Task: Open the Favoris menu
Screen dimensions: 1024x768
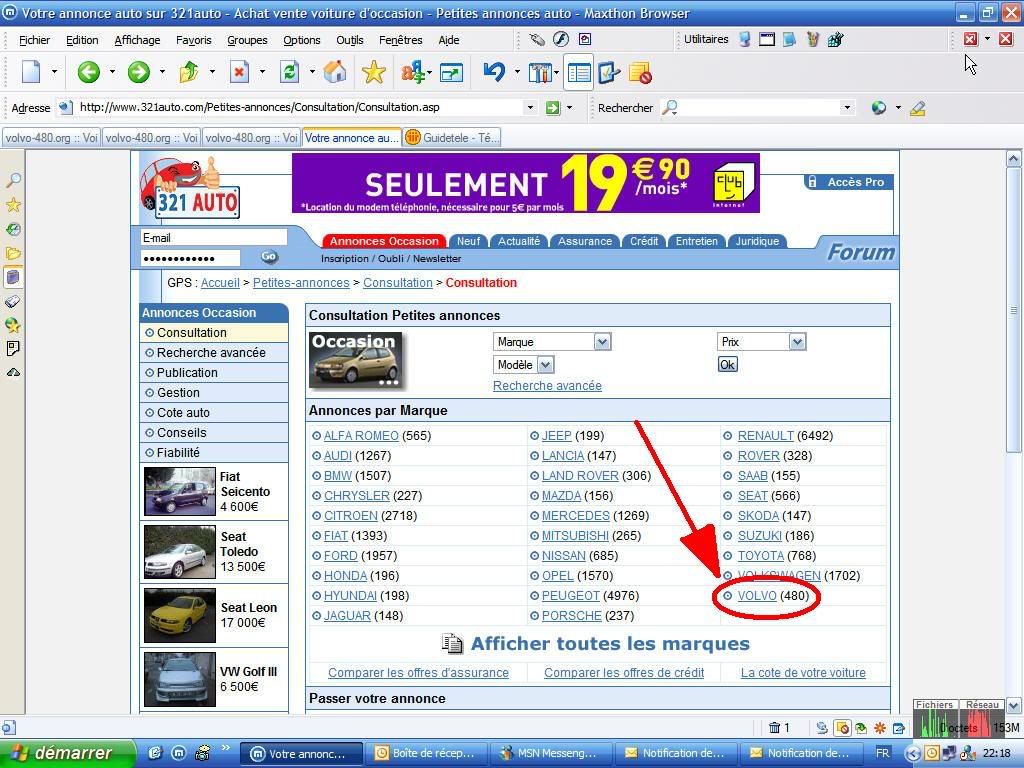Action: pos(194,40)
